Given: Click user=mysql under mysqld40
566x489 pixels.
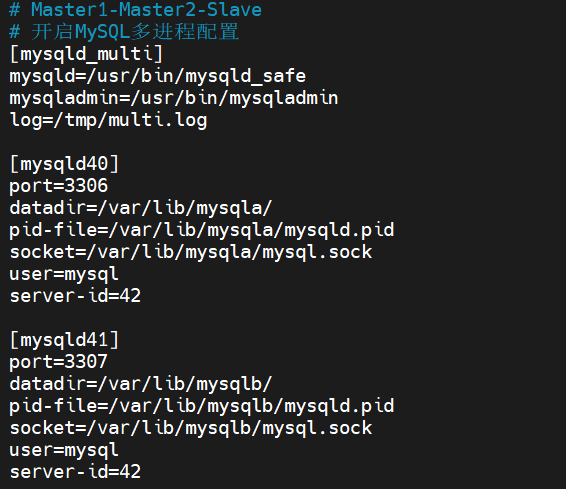Looking at the screenshot, I should [x=64, y=274].
